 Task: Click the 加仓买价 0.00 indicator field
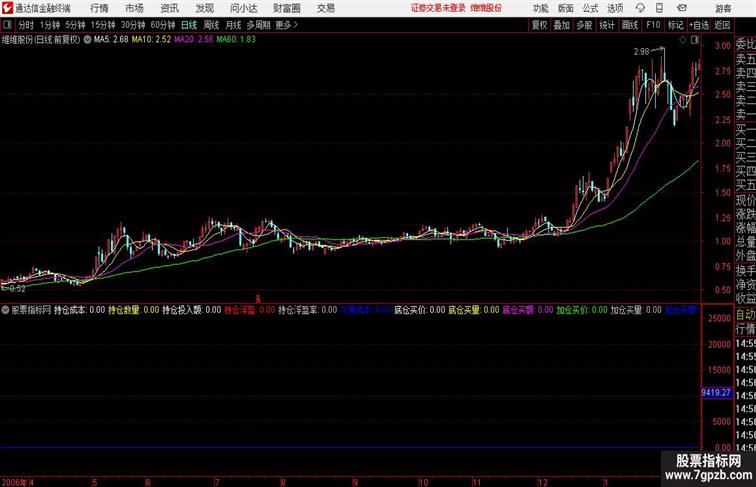pyautogui.click(x=582, y=310)
